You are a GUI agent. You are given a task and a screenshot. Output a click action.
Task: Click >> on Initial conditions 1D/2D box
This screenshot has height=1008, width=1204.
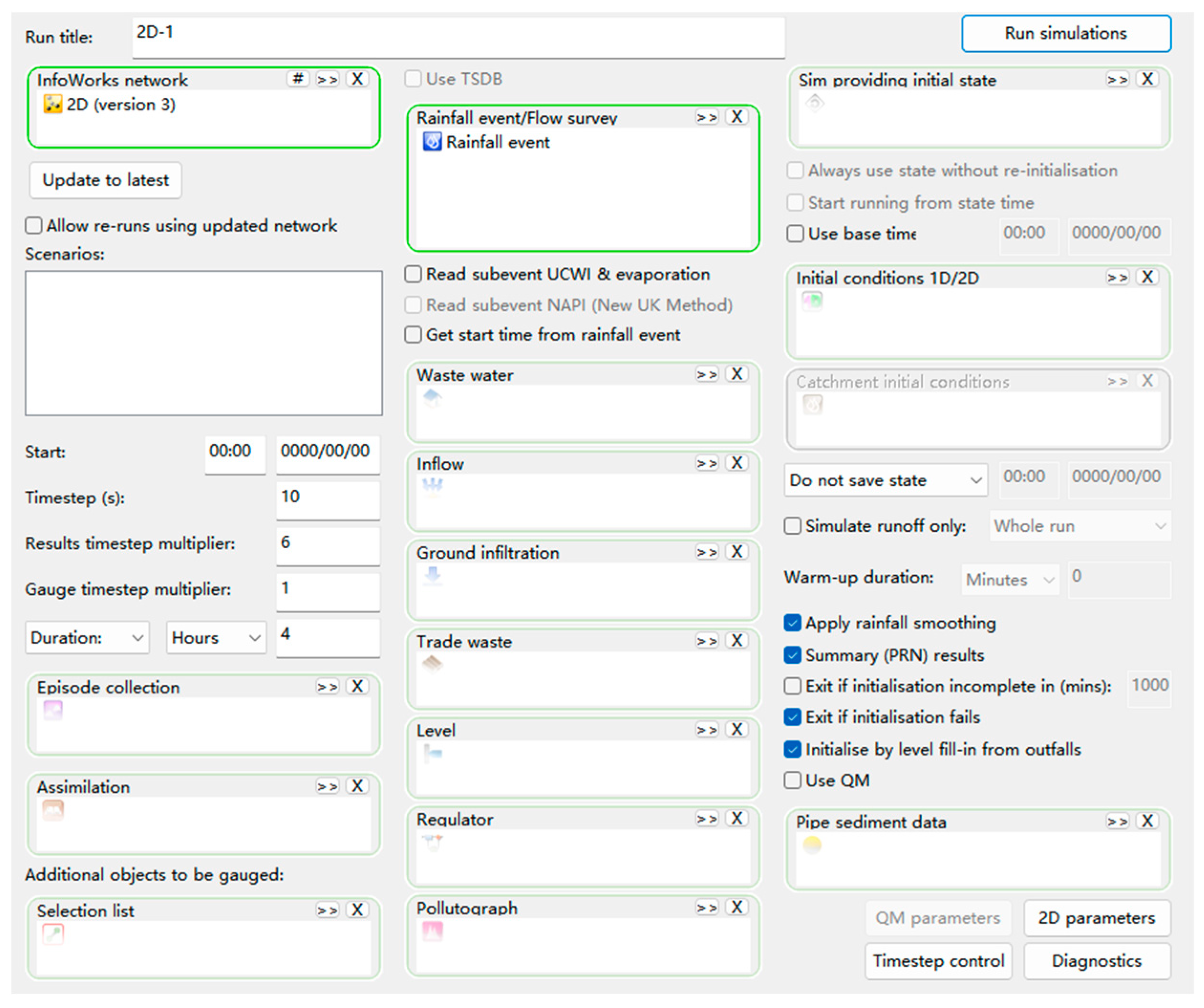[x=1118, y=277]
